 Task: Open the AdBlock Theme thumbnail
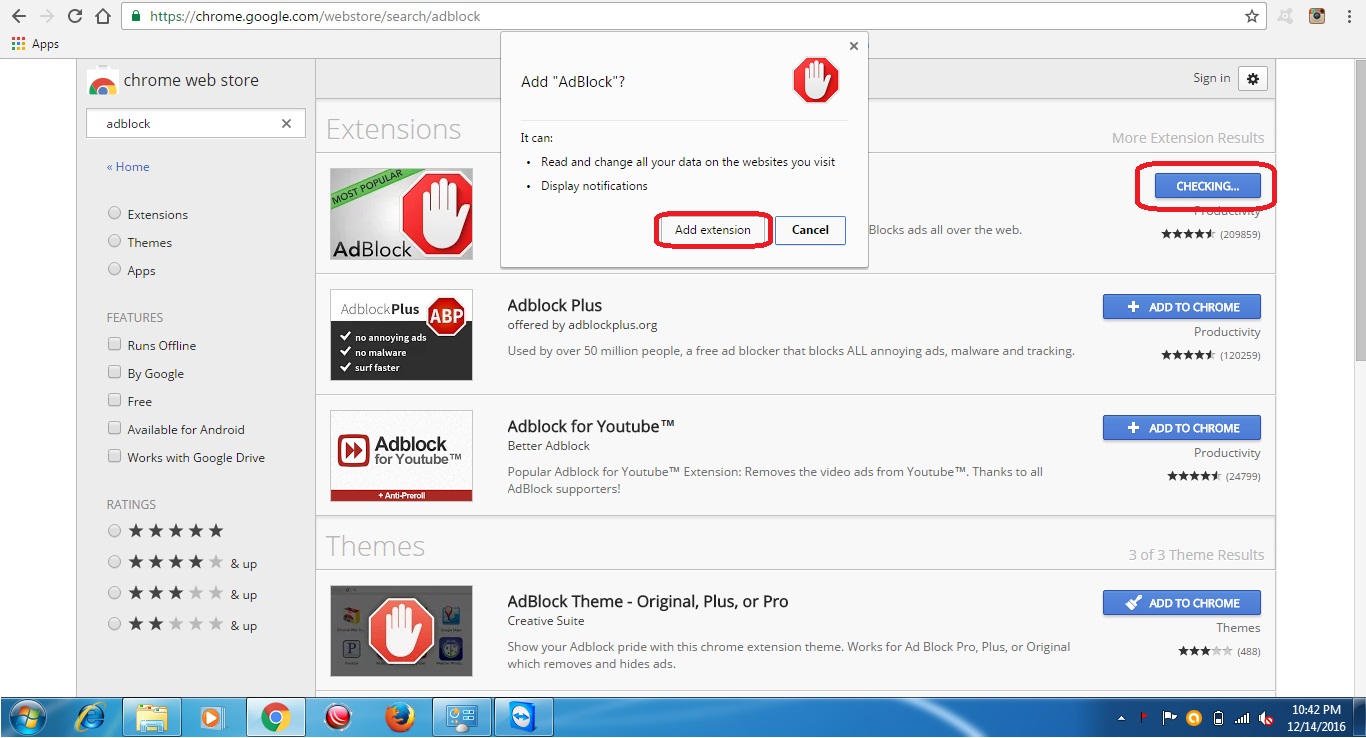(x=401, y=631)
